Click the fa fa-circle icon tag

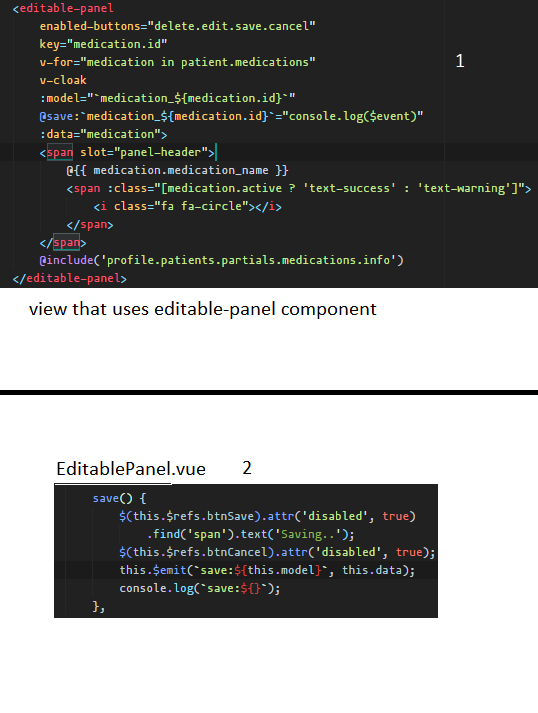click(187, 206)
